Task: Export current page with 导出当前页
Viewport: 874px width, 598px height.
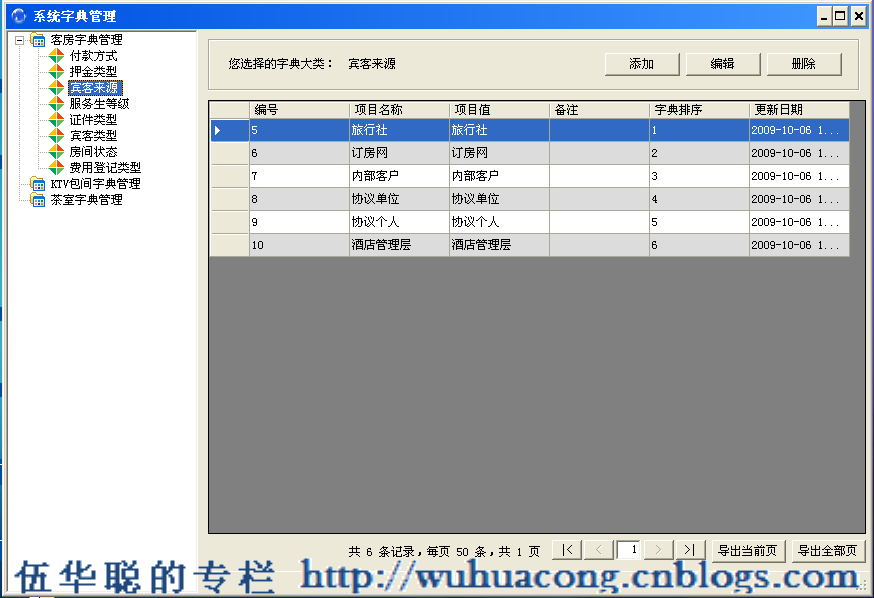Action: click(748, 551)
